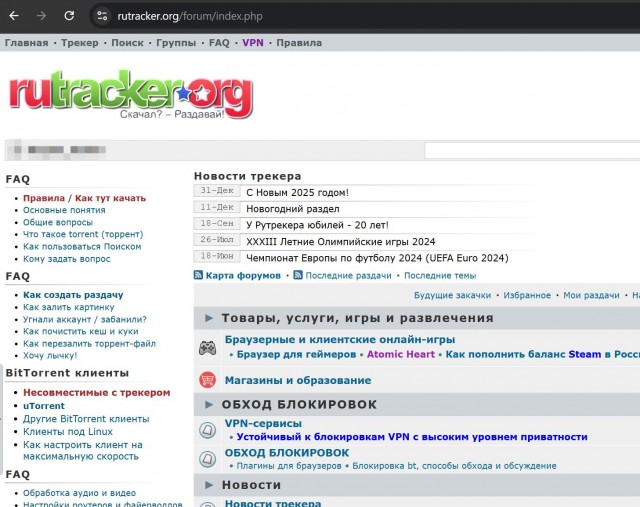Click RSS icon beside Карта форумов

(x=198, y=275)
